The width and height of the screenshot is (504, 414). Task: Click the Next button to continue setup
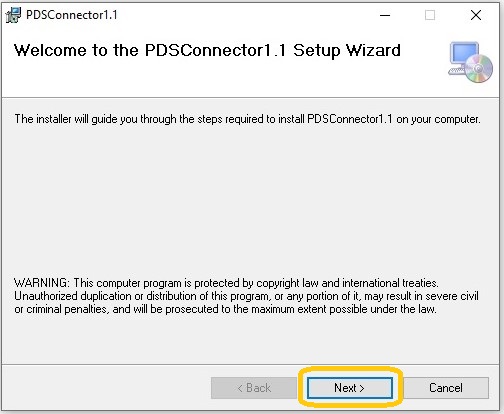[x=350, y=388]
